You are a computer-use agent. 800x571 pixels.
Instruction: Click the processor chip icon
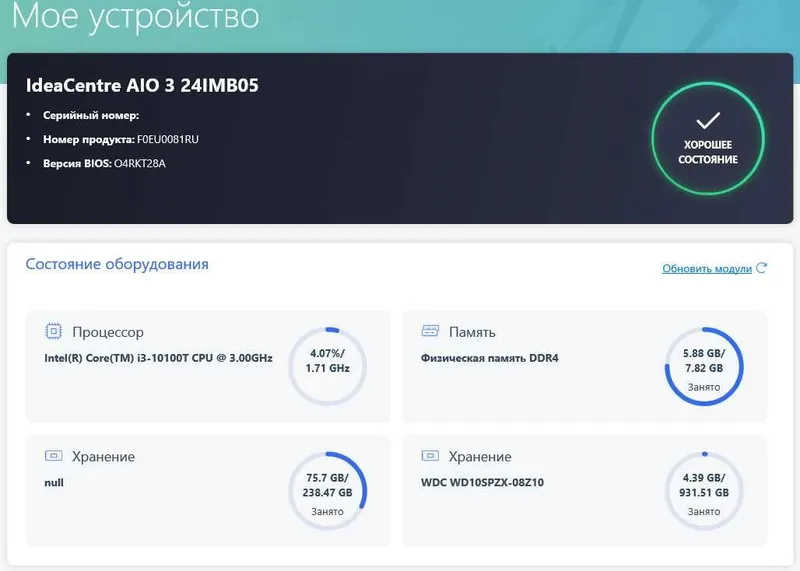click(x=53, y=331)
